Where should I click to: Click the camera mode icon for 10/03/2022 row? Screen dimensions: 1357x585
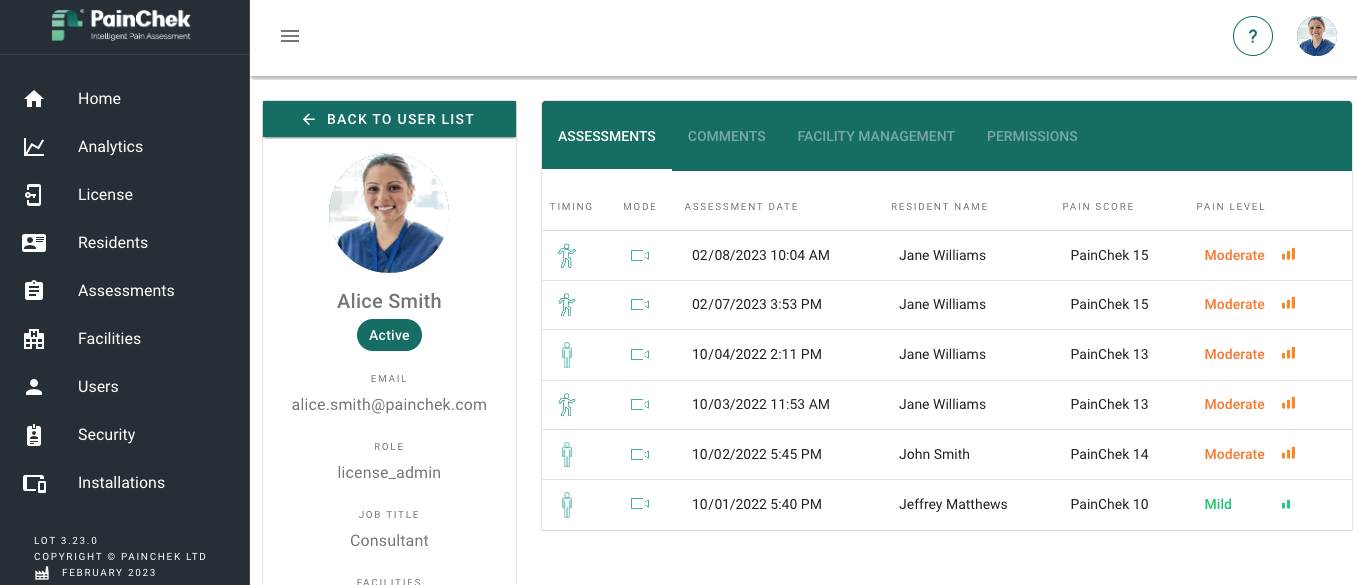pyautogui.click(x=640, y=404)
